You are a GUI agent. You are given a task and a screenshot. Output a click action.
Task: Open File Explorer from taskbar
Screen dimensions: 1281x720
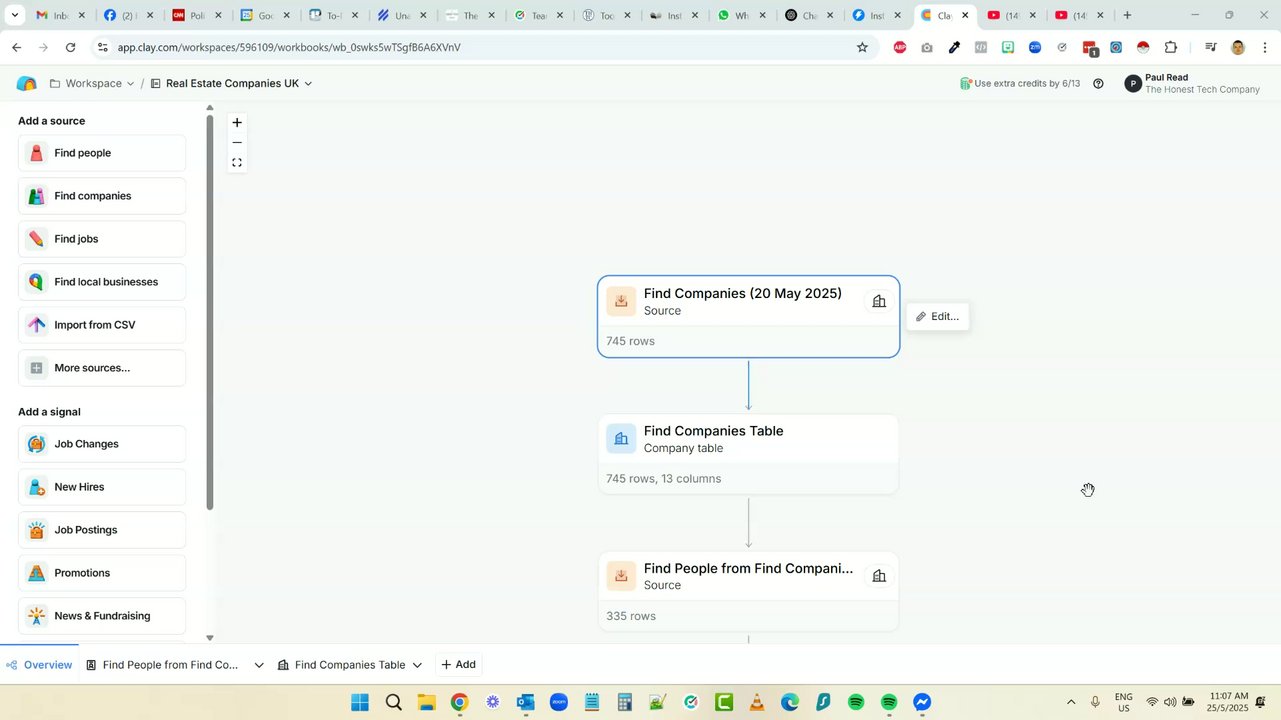coord(426,702)
